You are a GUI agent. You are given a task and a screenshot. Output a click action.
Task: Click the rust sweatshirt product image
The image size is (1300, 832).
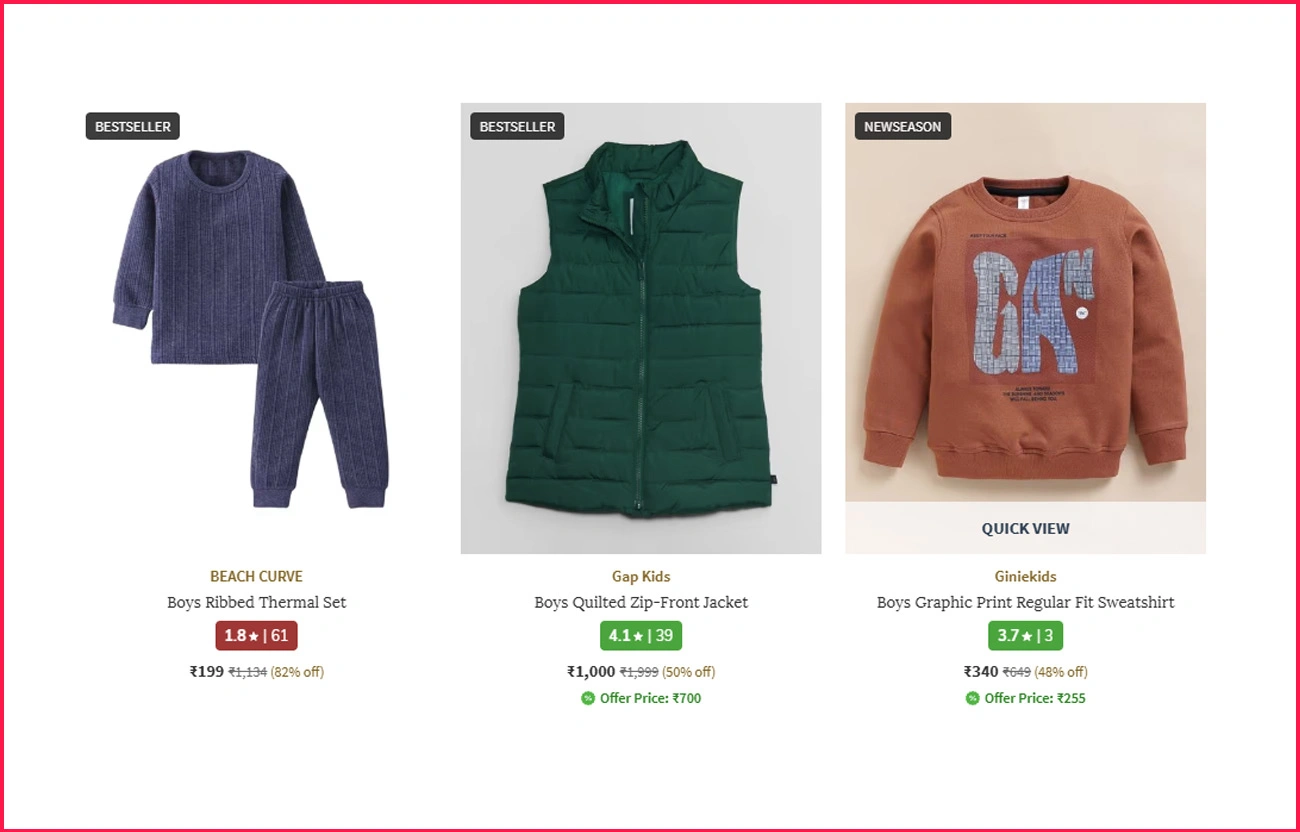[x=1025, y=302]
